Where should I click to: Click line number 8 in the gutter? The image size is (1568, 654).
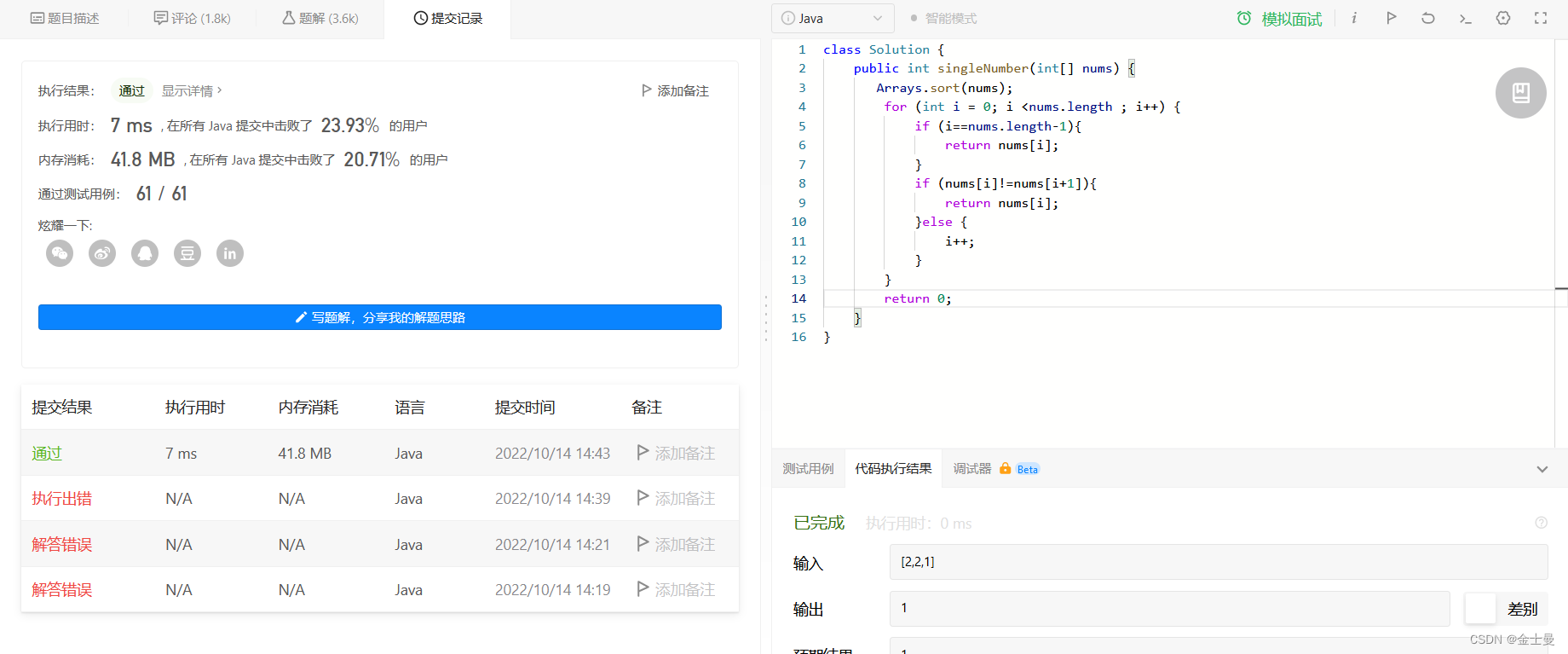[x=802, y=183]
